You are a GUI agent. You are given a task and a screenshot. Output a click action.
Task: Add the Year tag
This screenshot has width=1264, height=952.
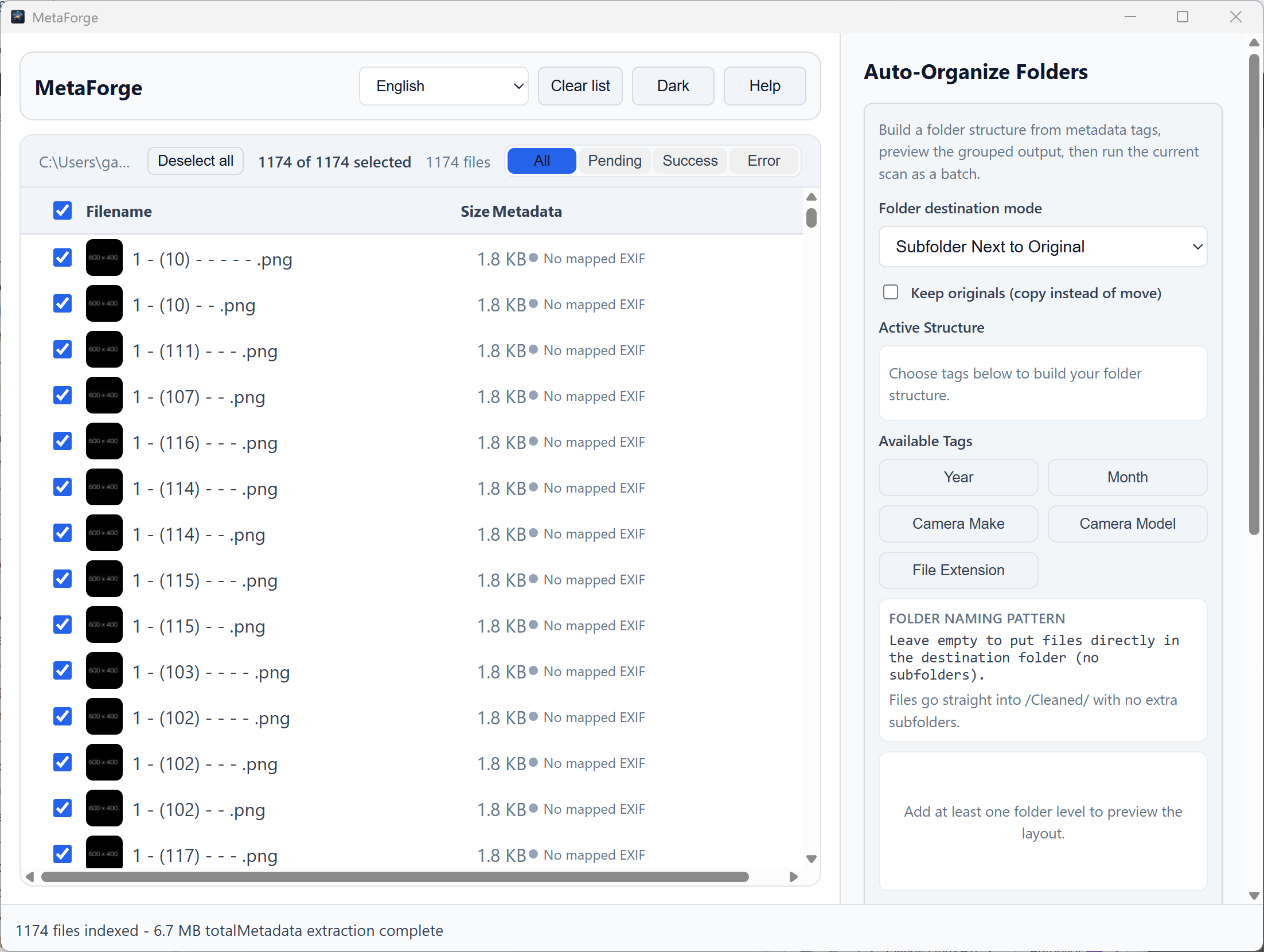(x=958, y=477)
